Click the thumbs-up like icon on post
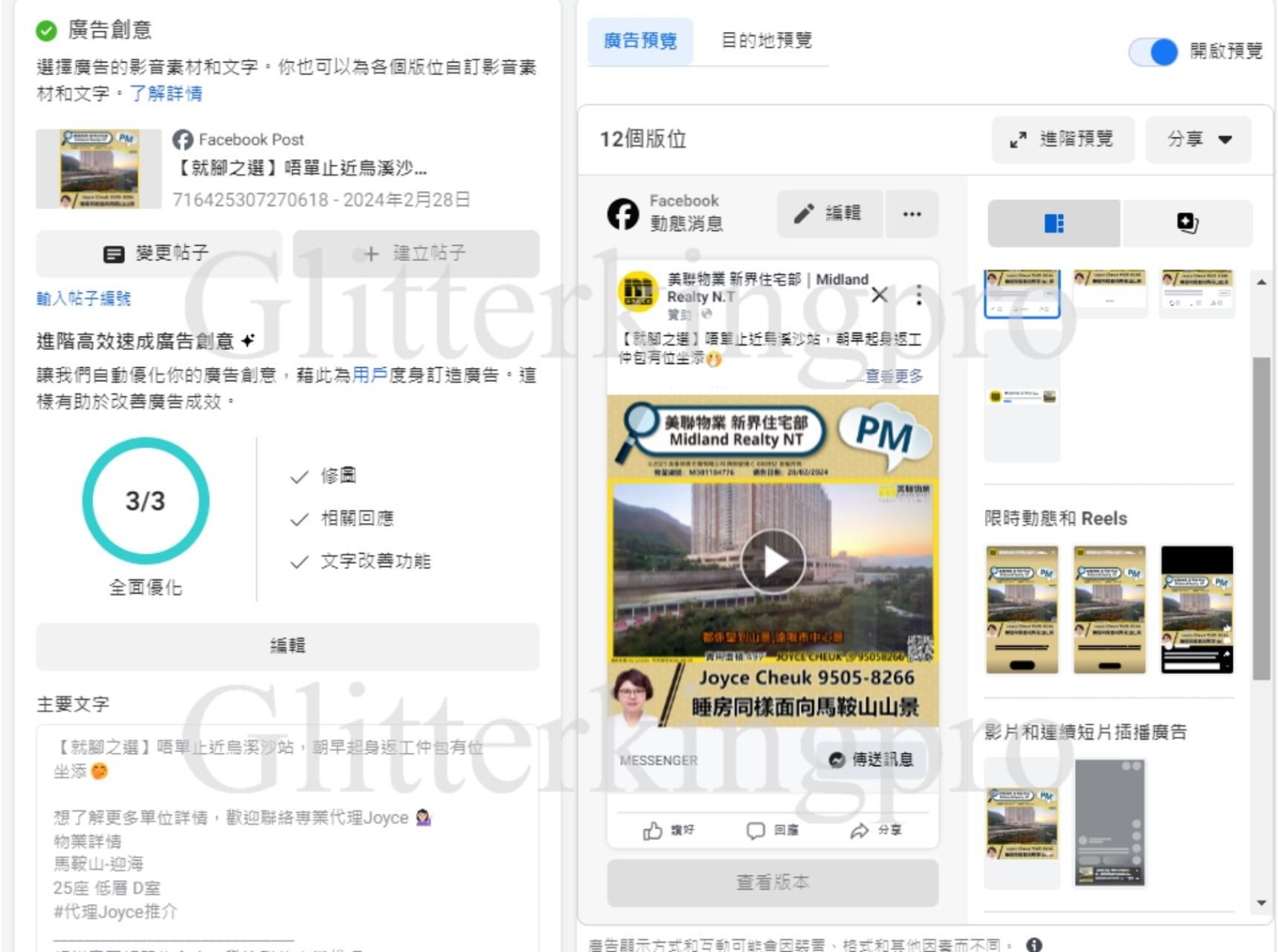The image size is (1278, 952). pos(653,830)
